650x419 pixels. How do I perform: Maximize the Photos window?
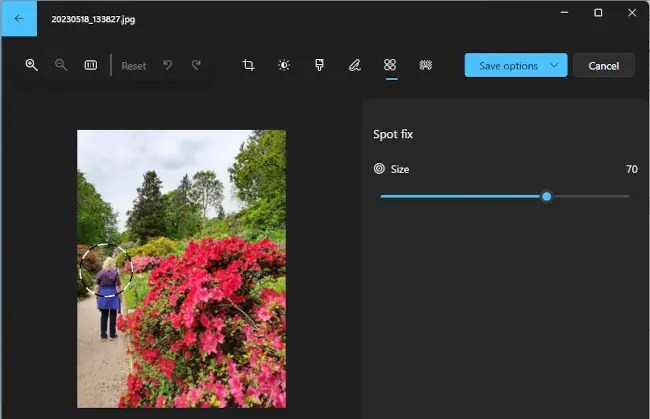click(x=598, y=12)
